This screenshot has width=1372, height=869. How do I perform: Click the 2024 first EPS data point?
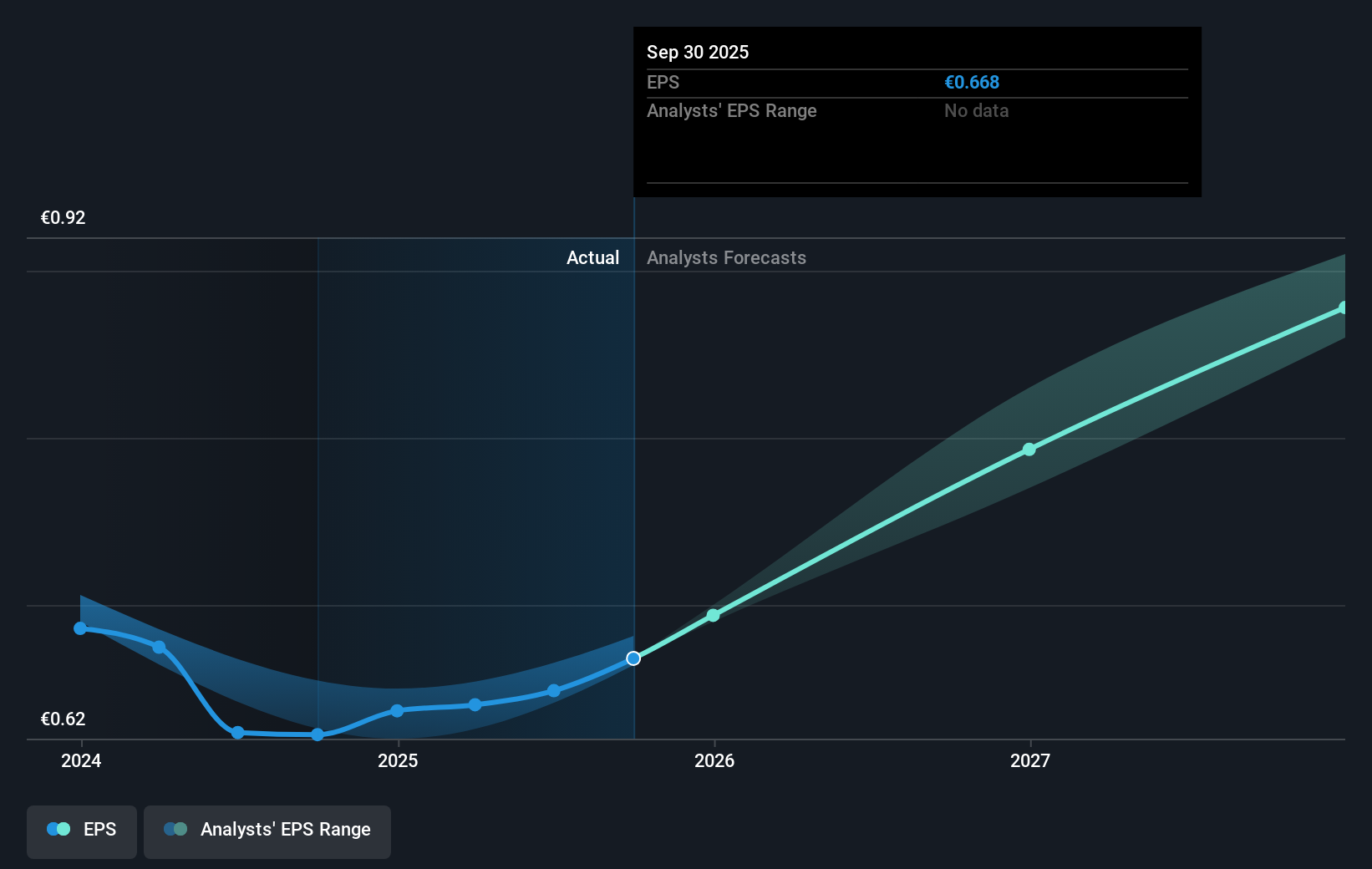click(79, 628)
